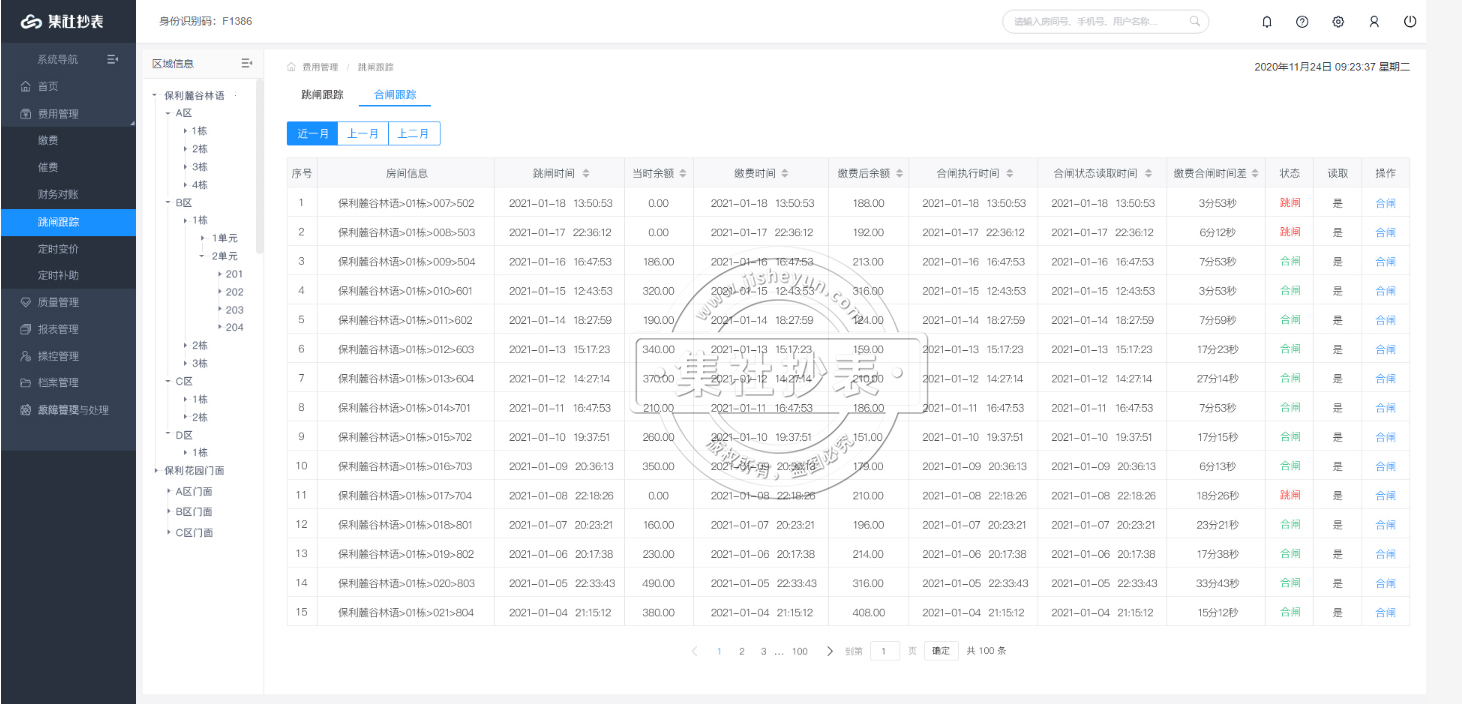1462x704 pixels.
Task: Click the page number jump field
Action: coord(884,651)
